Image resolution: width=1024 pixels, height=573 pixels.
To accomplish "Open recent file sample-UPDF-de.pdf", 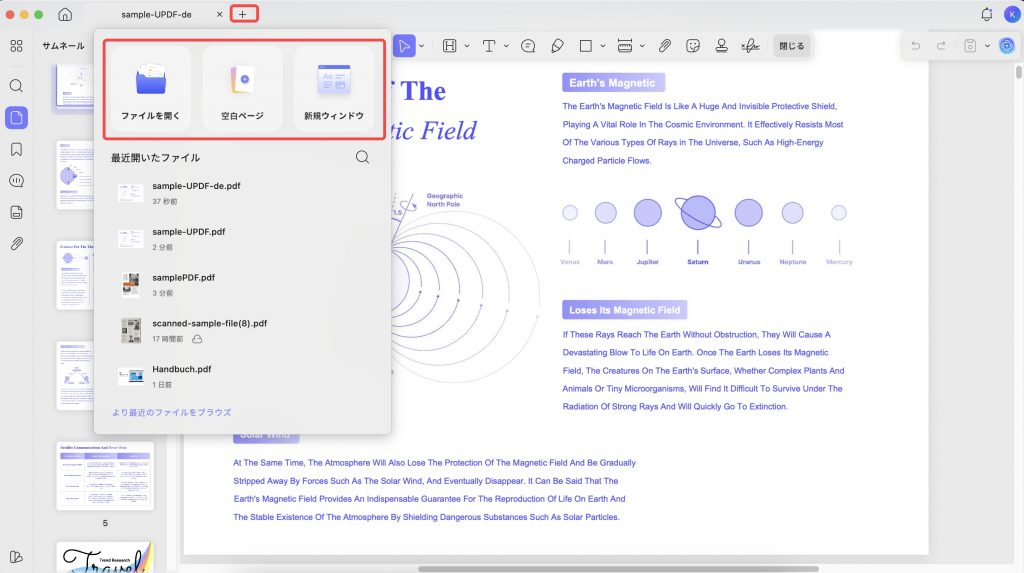I will [x=242, y=193].
